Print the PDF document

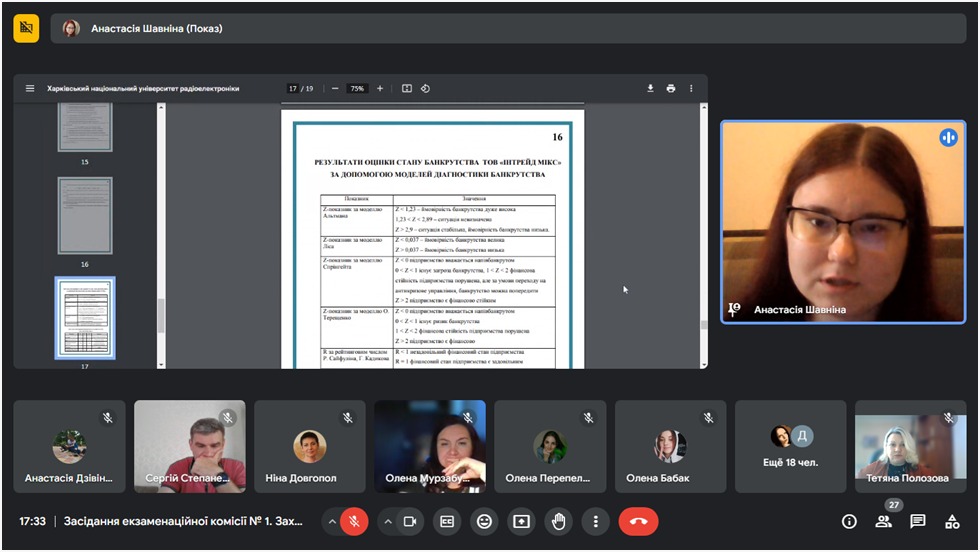coord(671,88)
